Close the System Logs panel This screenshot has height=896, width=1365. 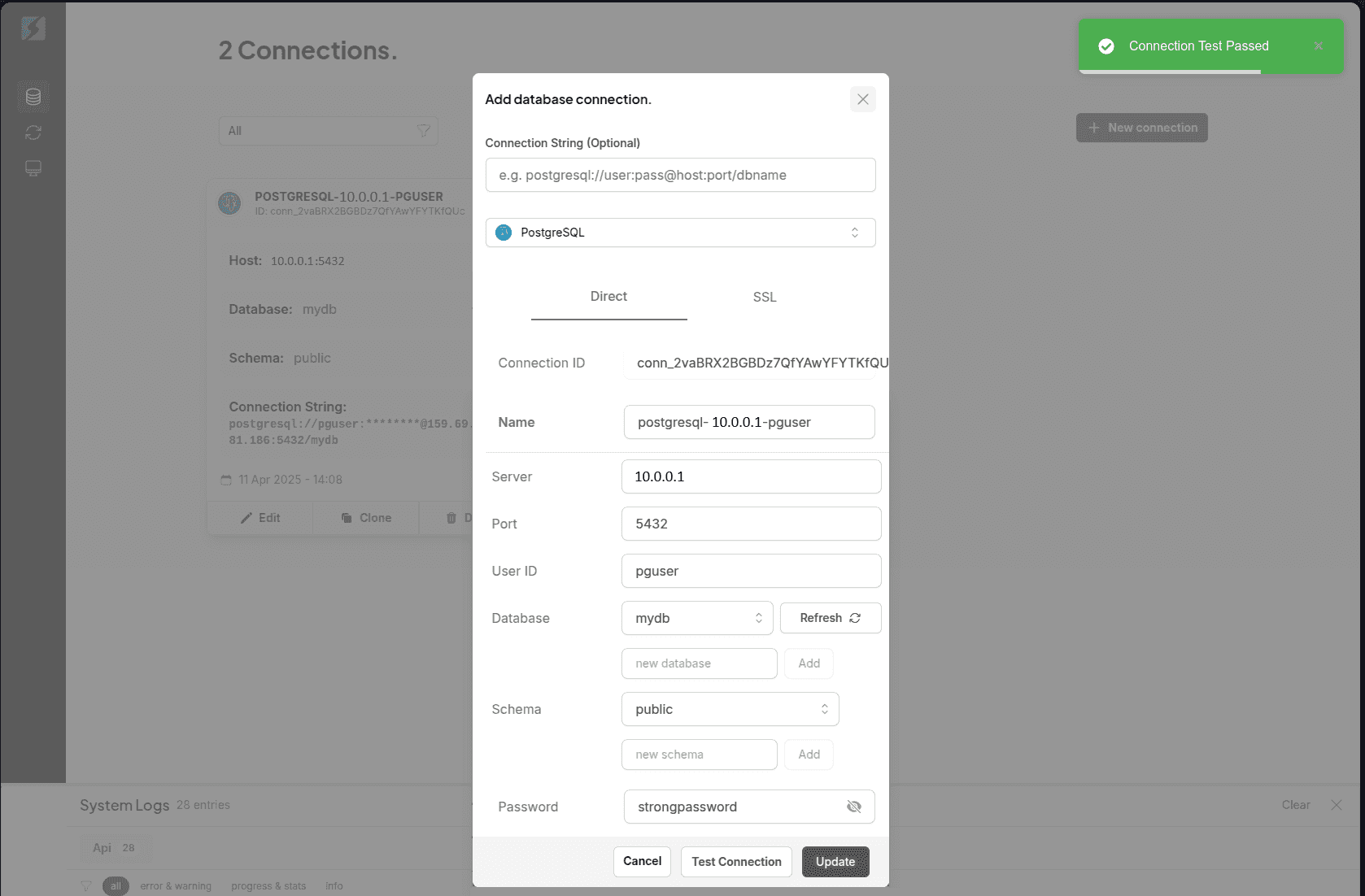click(1337, 805)
